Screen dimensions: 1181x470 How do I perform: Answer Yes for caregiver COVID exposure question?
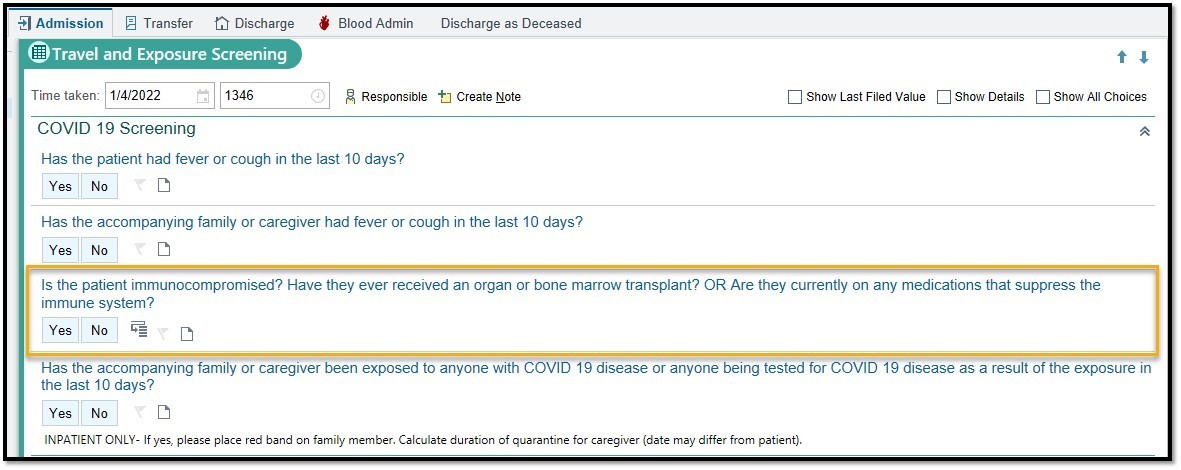tap(60, 413)
